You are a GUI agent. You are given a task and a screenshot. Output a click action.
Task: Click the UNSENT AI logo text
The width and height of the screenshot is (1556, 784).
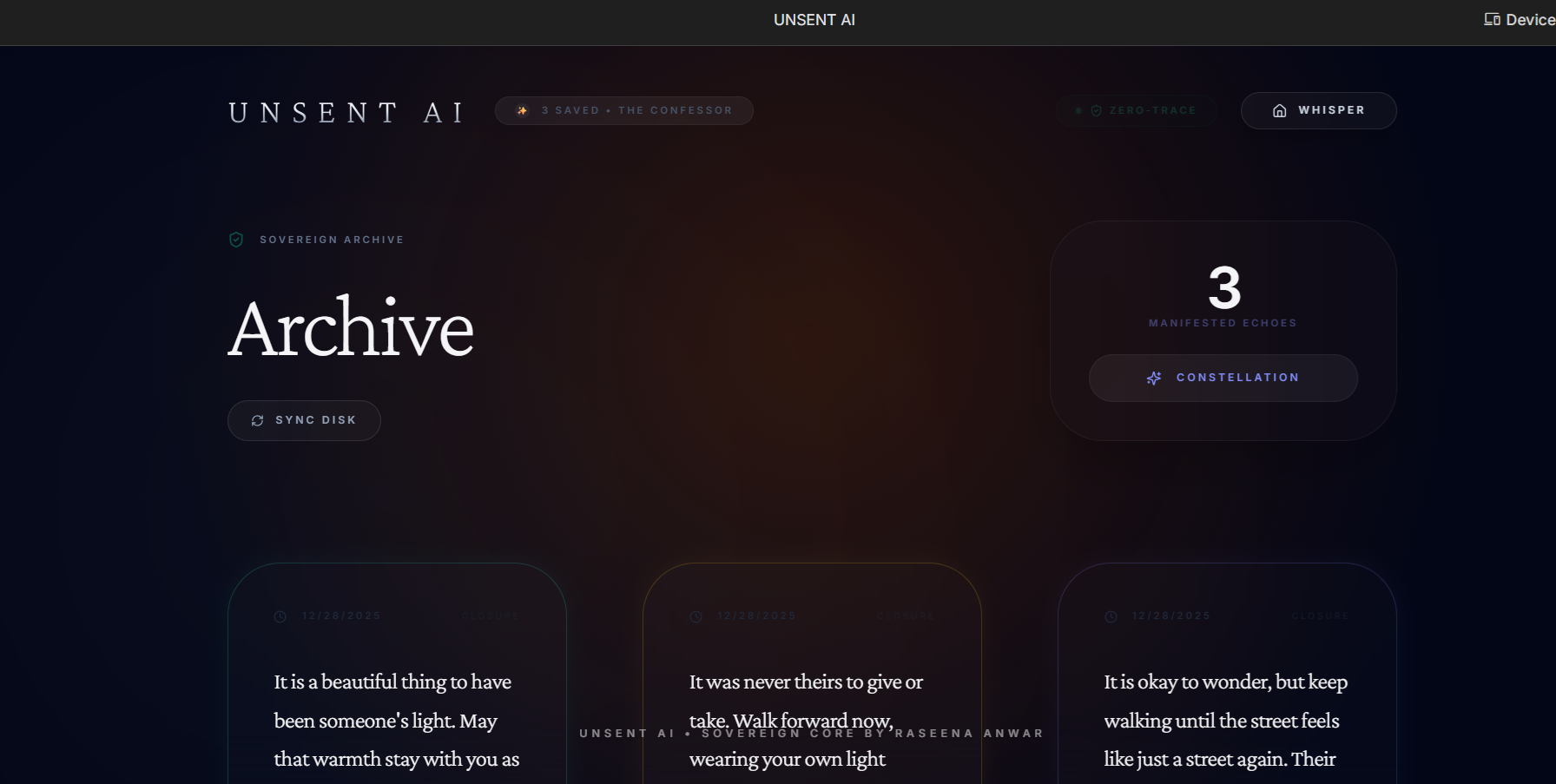(346, 112)
